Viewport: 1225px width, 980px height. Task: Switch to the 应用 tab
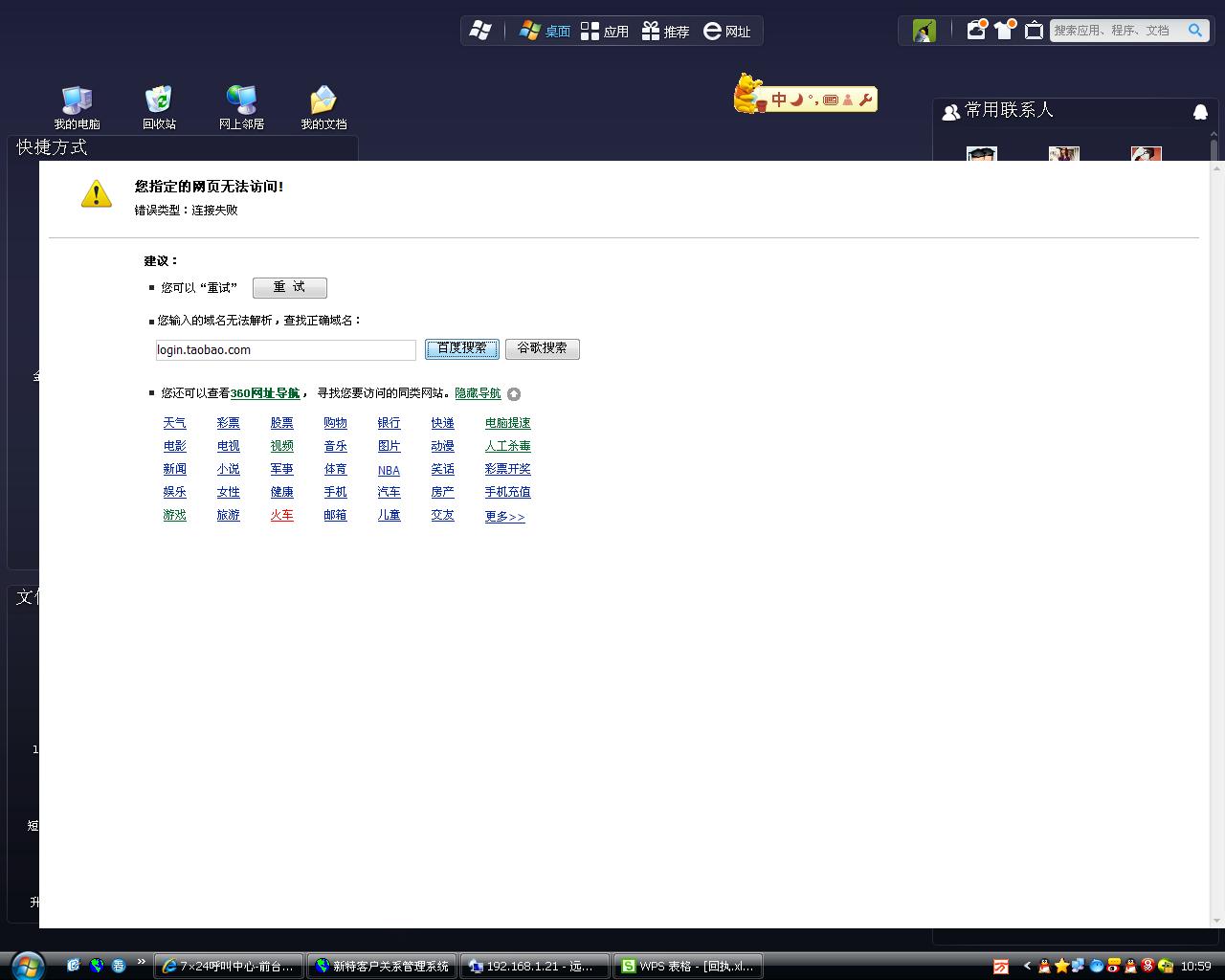tap(605, 31)
